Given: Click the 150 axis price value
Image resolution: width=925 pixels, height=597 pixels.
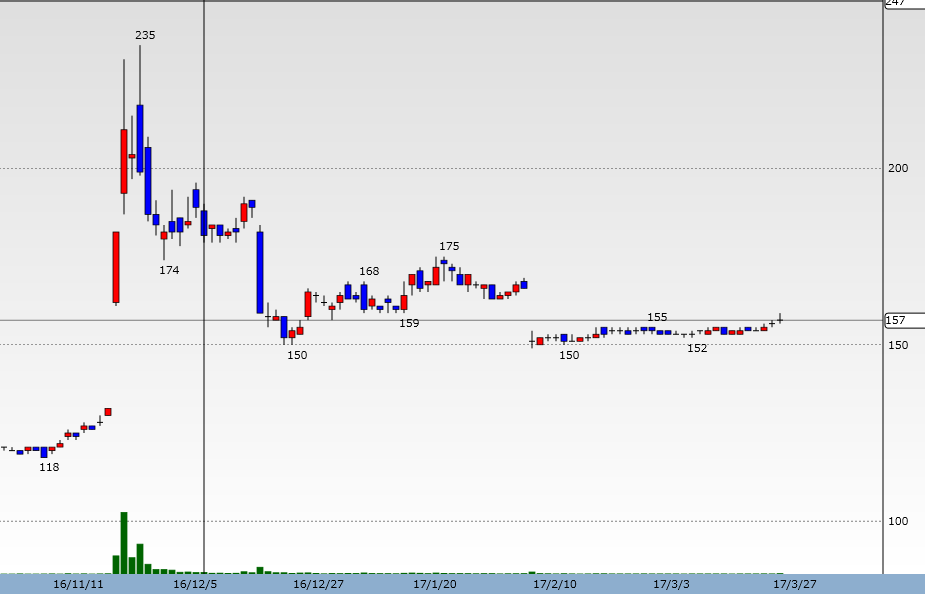Looking at the screenshot, I should pyautogui.click(x=898, y=345).
